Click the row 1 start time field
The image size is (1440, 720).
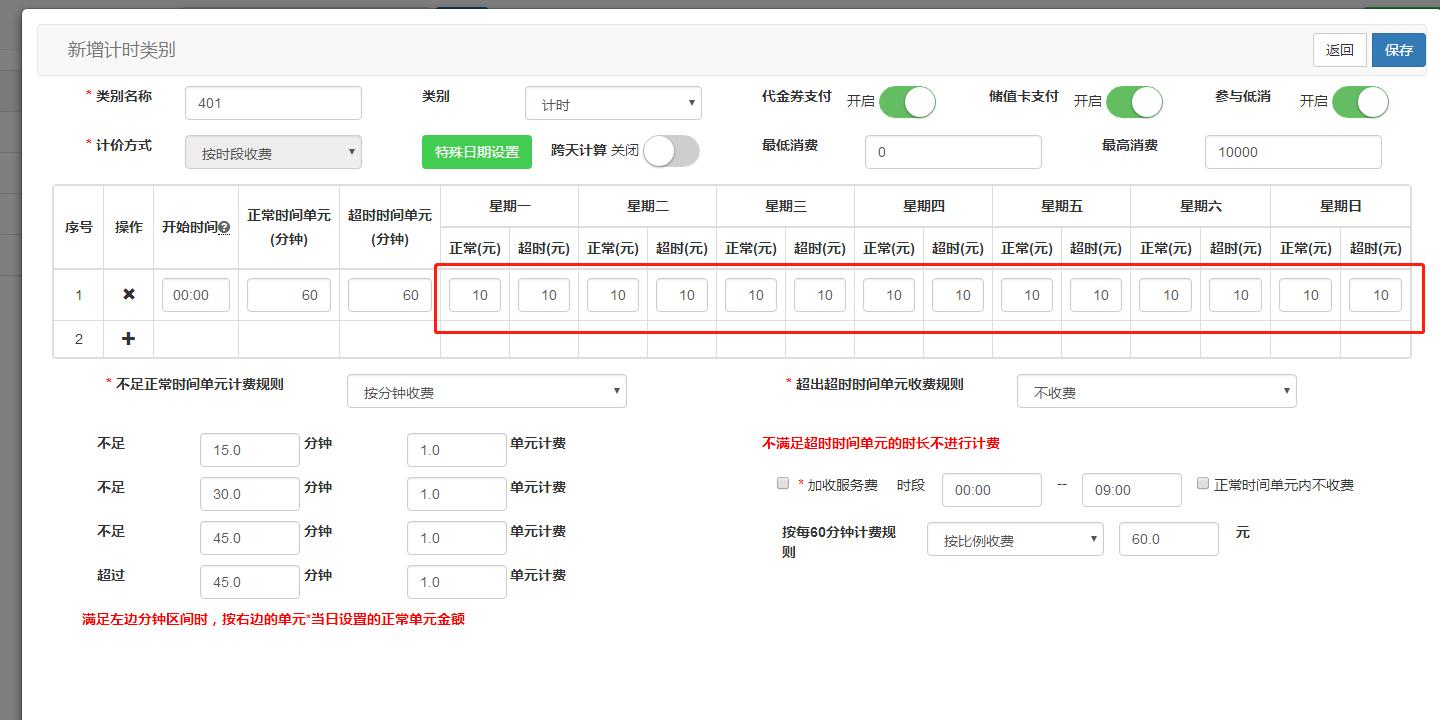point(195,295)
